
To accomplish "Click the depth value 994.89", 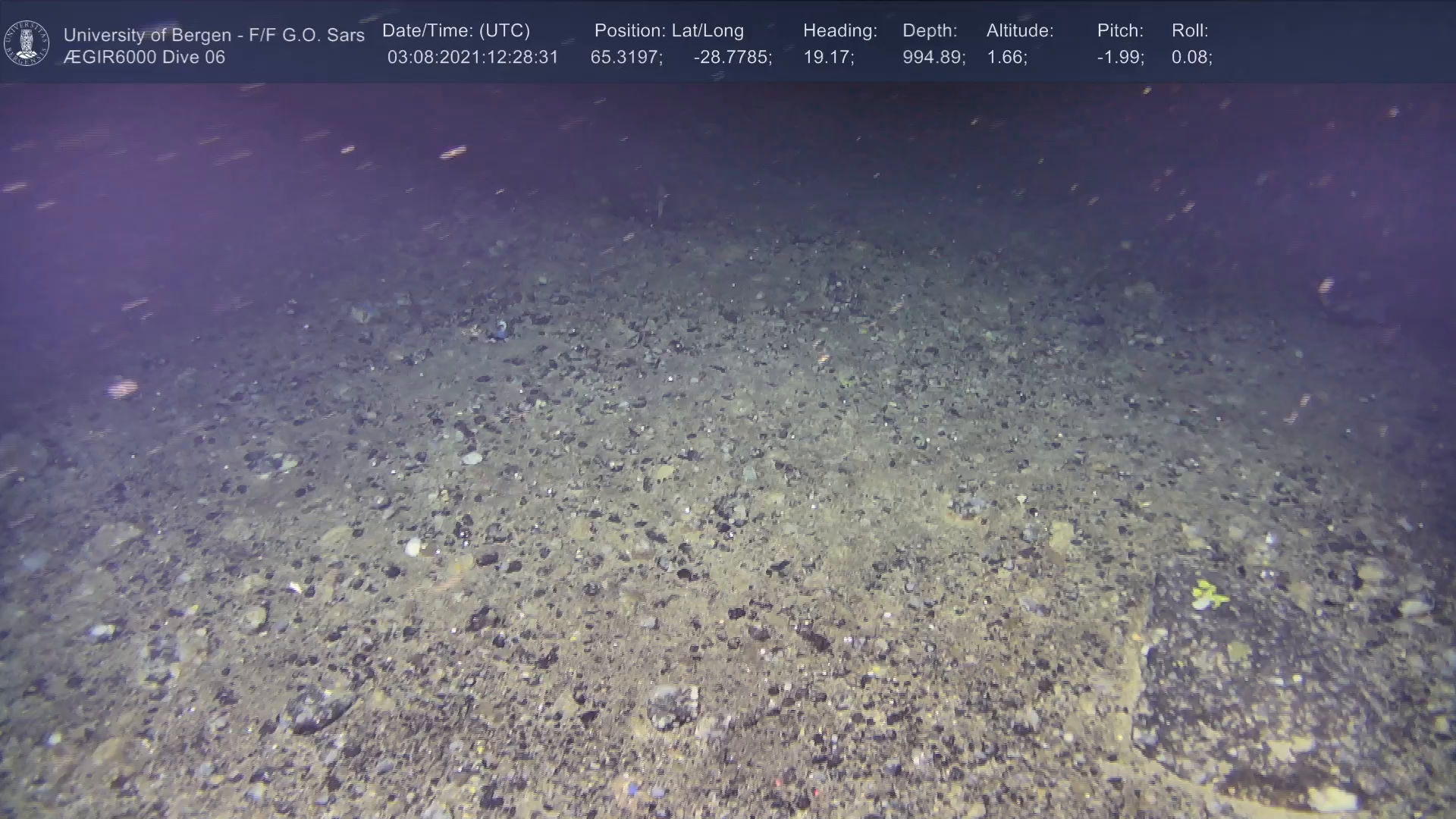I will coord(934,58).
